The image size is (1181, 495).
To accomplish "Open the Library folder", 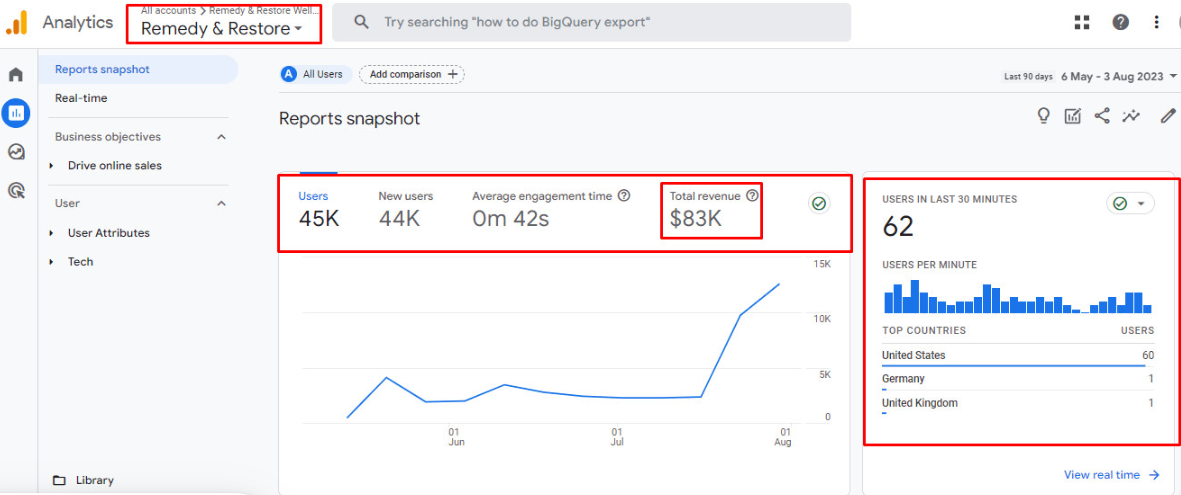I will click(x=83, y=480).
